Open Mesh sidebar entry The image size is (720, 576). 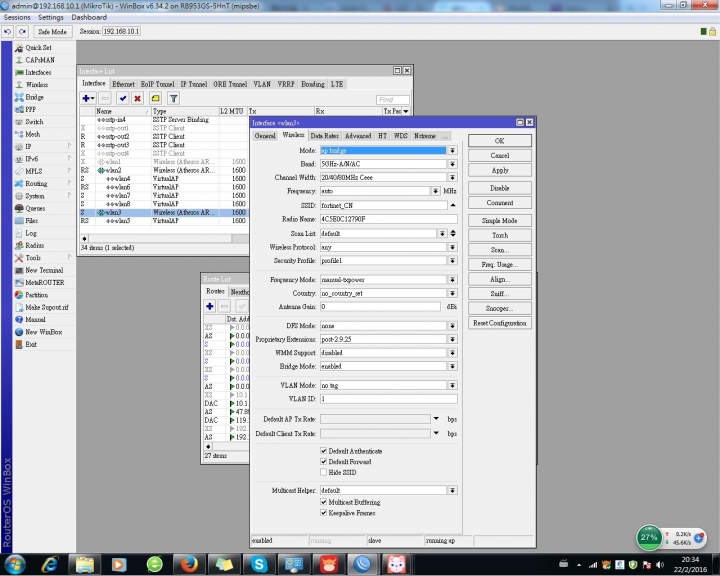coord(33,135)
